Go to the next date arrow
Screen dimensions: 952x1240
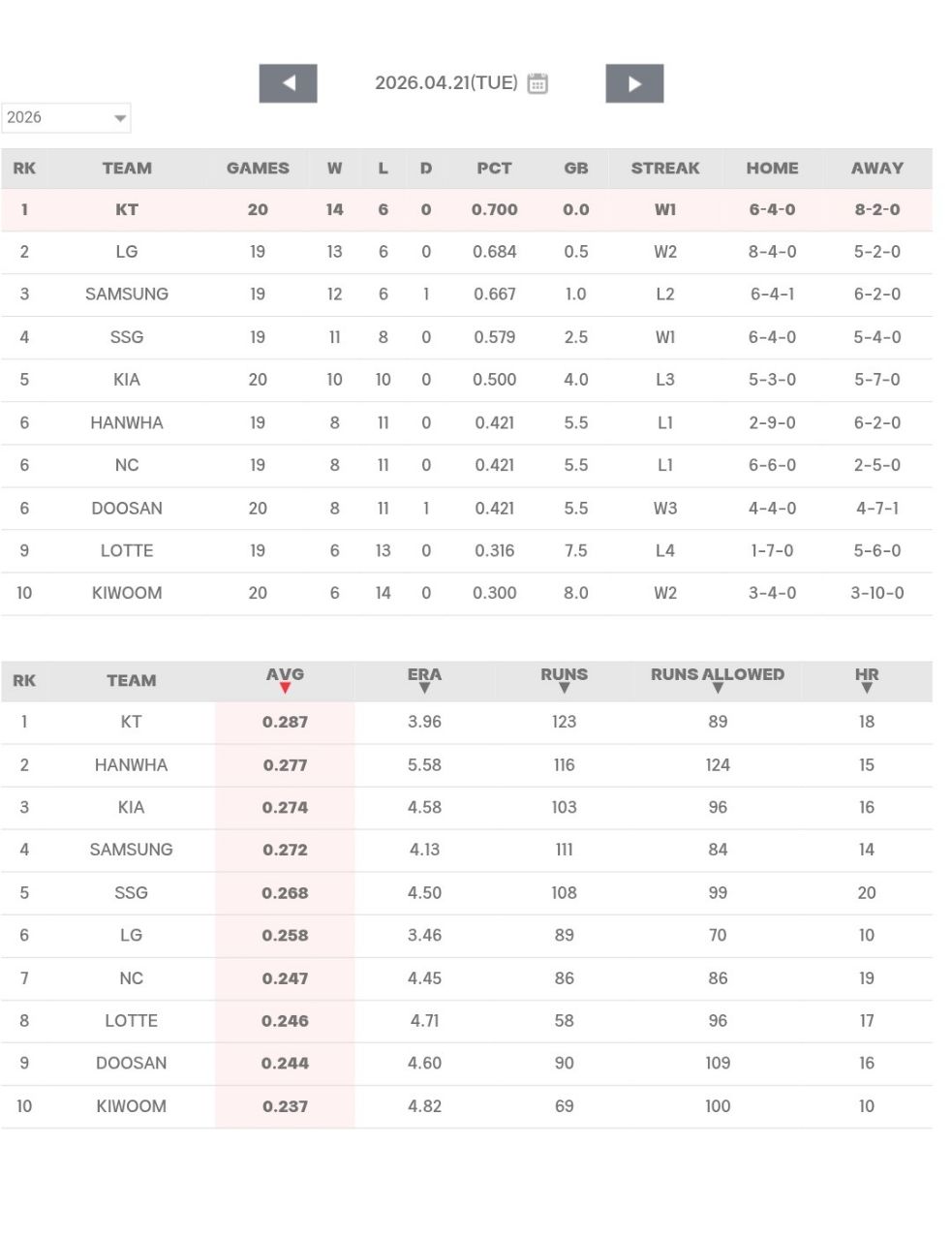[x=634, y=83]
